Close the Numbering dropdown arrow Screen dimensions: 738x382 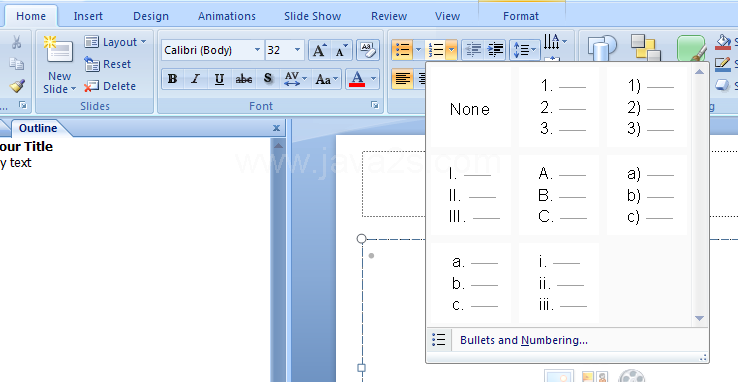coord(452,50)
